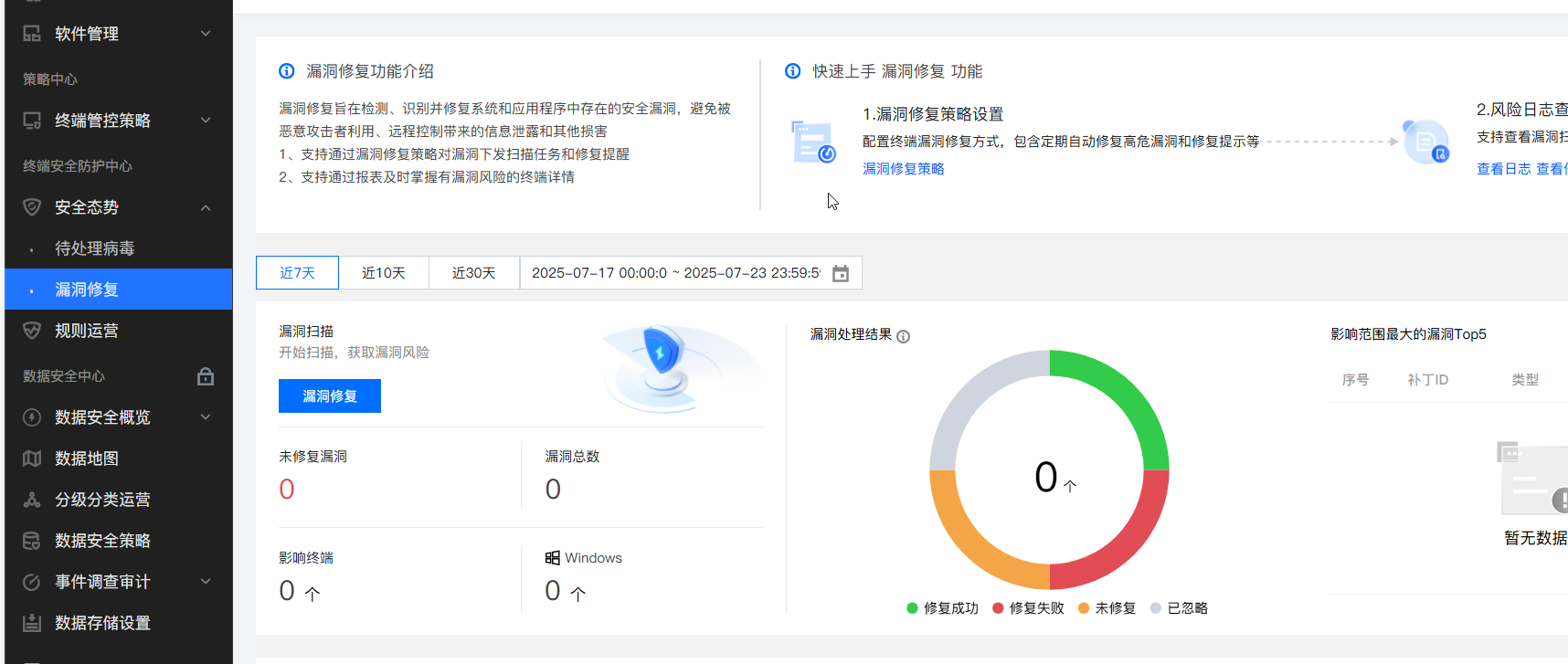
Task: Click the info icon beside 漏洞修复功能介绍
Action: (x=287, y=71)
